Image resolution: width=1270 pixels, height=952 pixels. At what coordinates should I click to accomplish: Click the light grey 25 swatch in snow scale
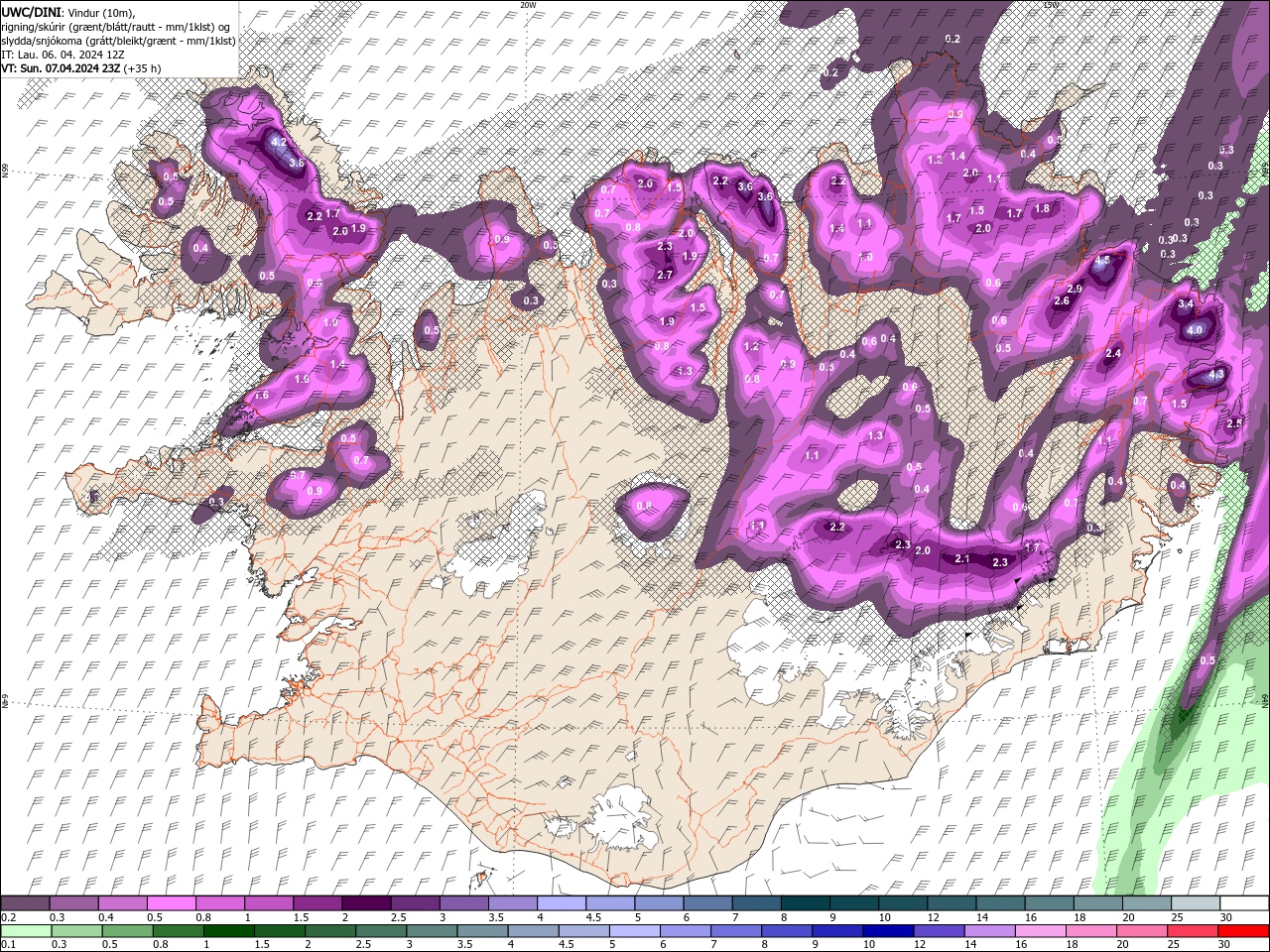coord(1197,903)
